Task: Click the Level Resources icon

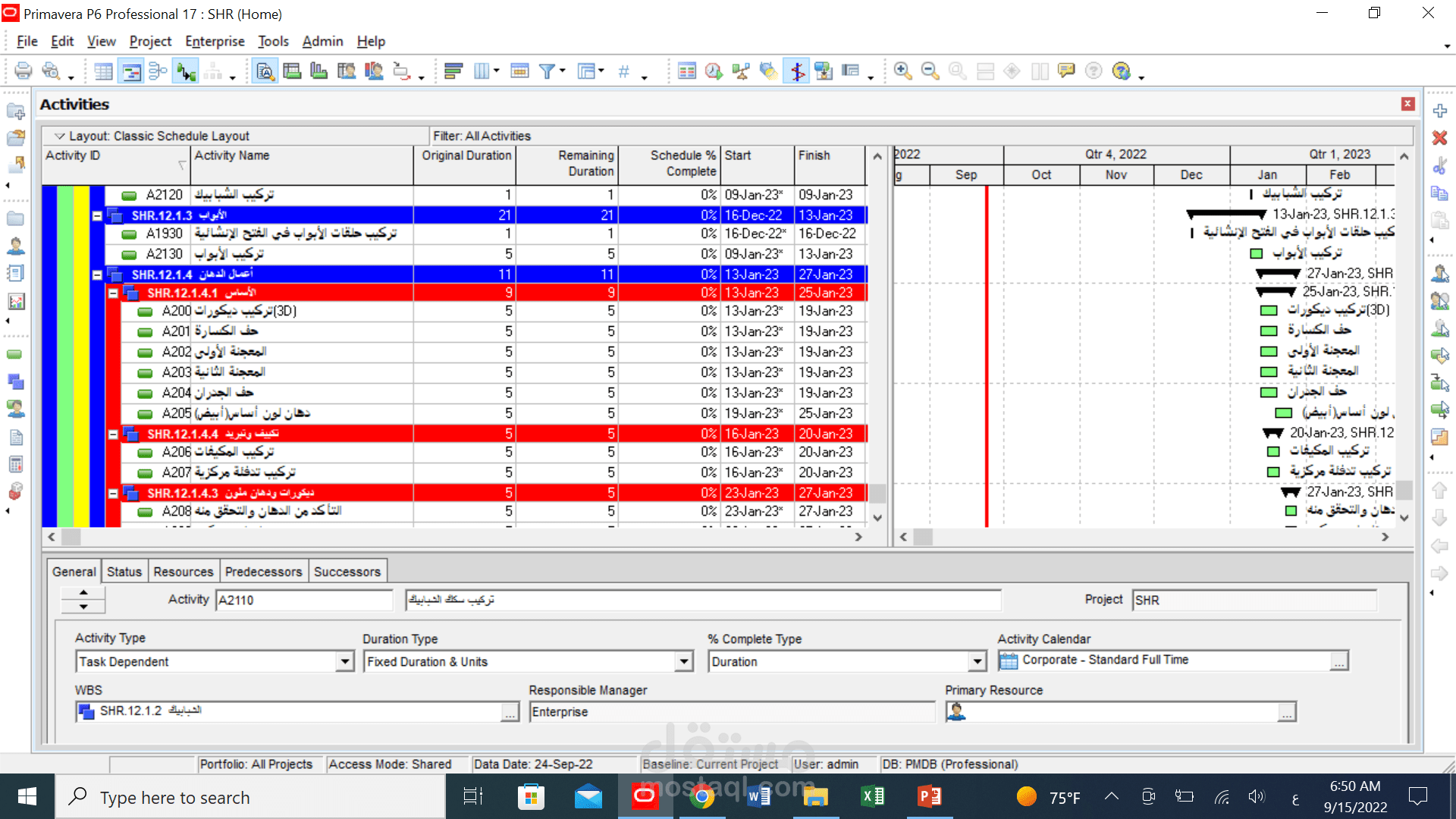Action: (x=740, y=71)
